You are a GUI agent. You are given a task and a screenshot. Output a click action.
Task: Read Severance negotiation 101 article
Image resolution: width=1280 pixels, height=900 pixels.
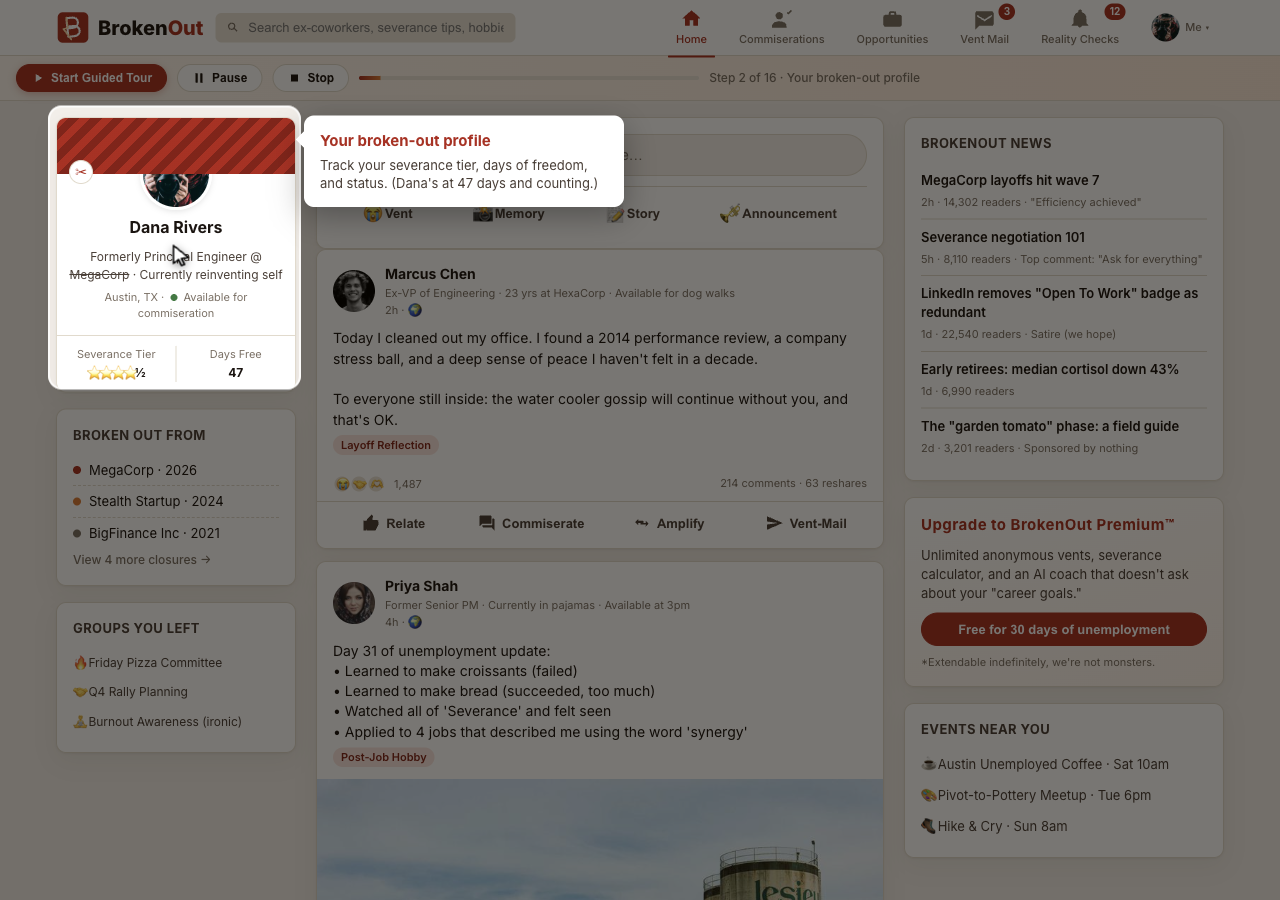point(1003,238)
